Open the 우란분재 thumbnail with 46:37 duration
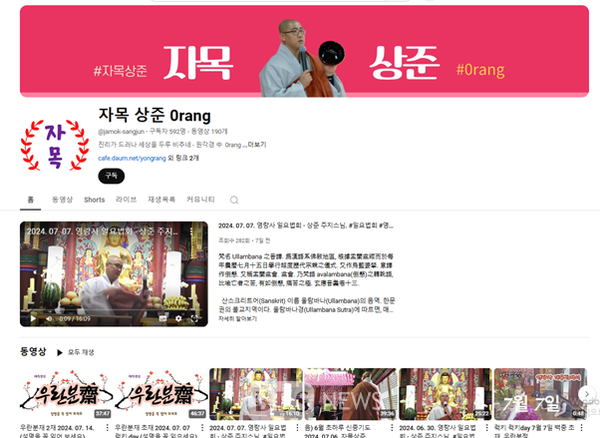600x438 pixels. (x=161, y=394)
